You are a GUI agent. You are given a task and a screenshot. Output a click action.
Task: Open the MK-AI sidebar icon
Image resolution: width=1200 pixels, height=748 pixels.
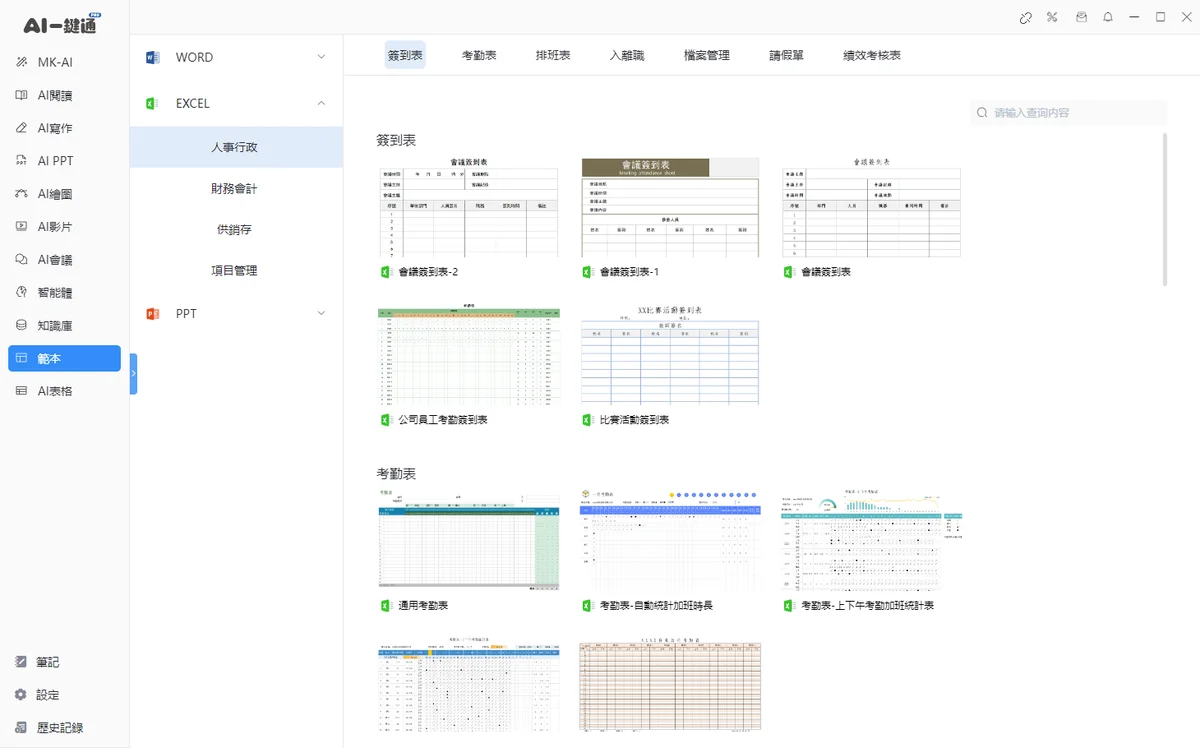point(22,62)
